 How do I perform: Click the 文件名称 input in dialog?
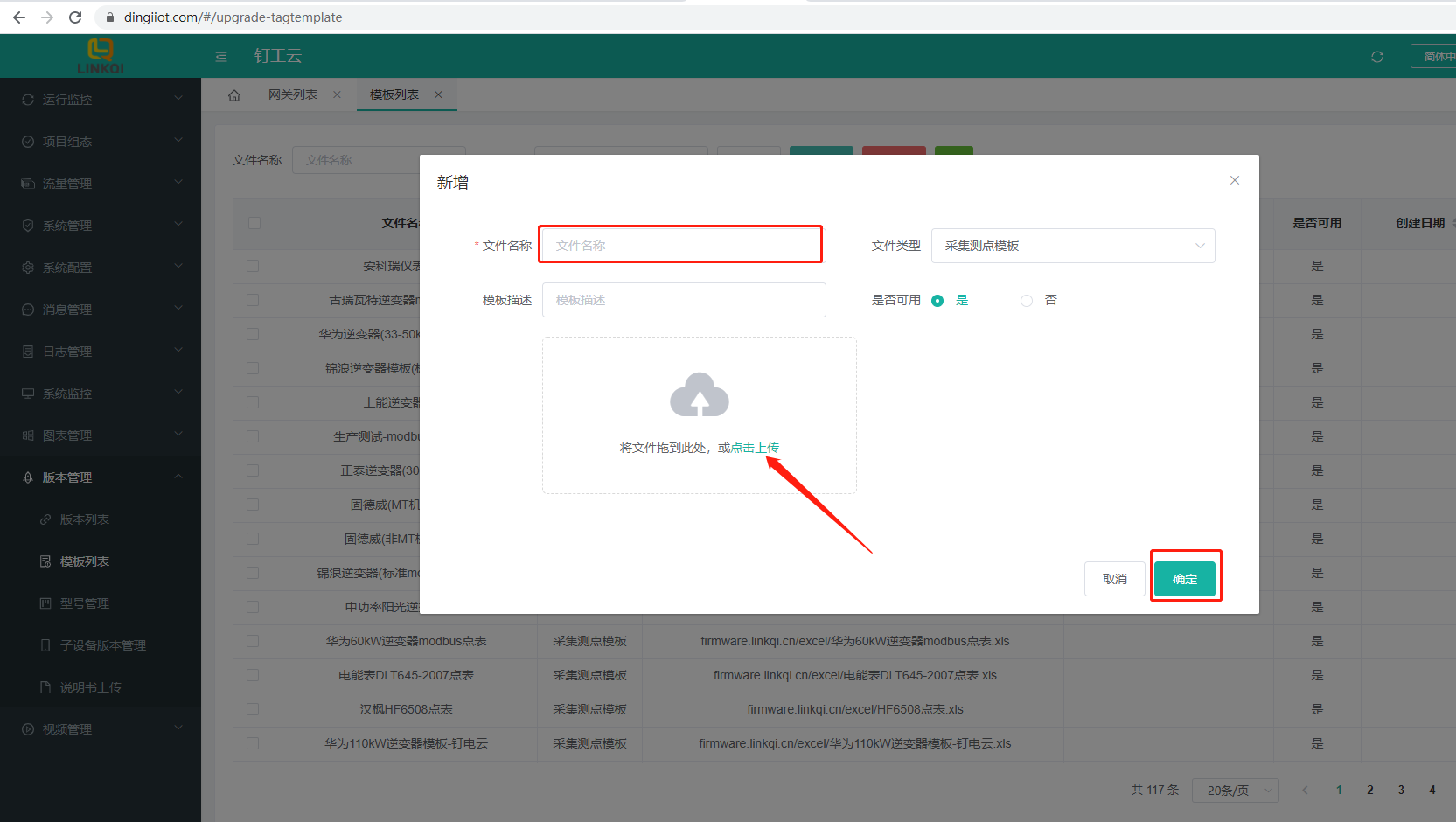[x=681, y=246]
